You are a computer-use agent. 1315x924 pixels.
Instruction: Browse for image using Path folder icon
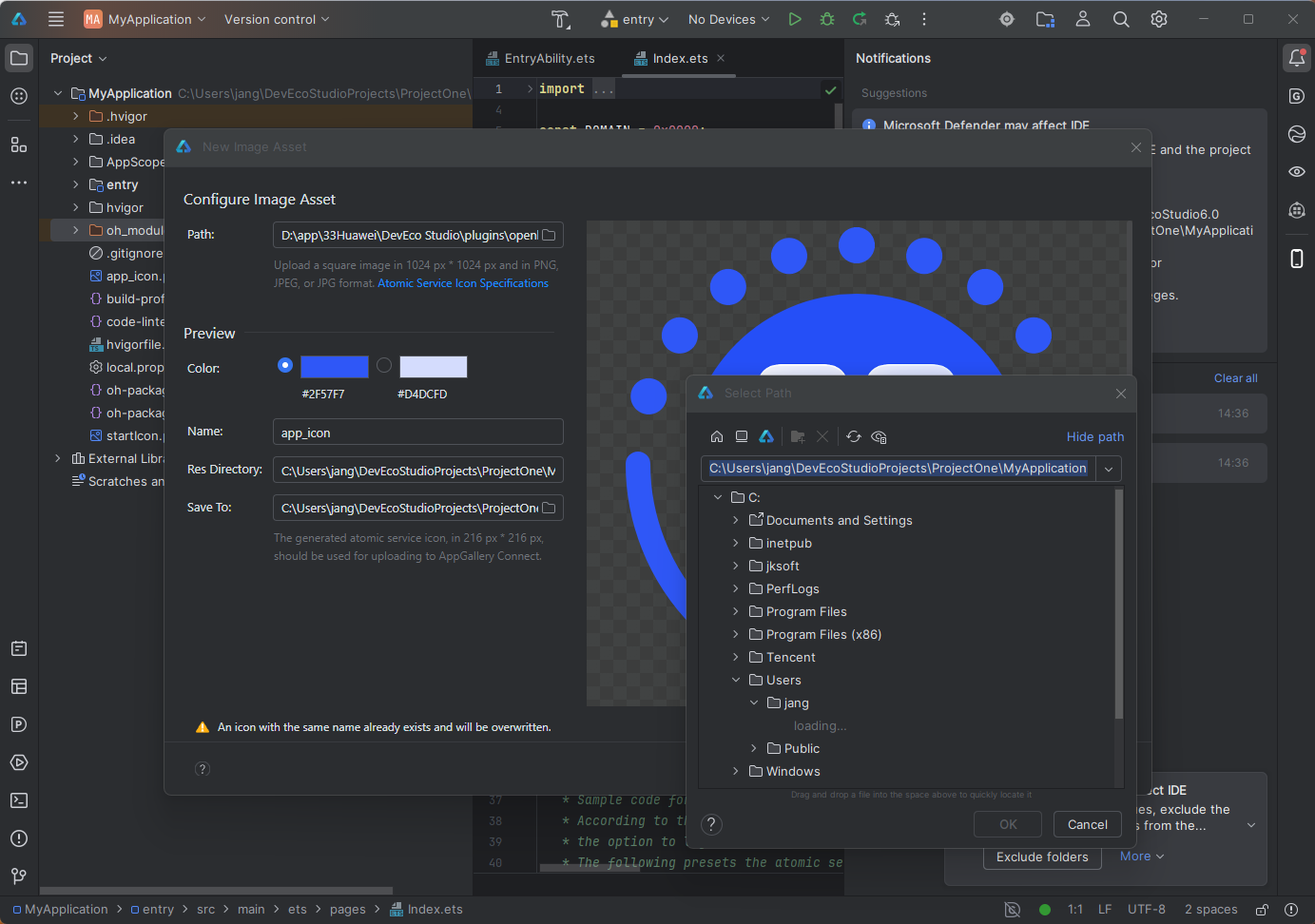[549, 235]
